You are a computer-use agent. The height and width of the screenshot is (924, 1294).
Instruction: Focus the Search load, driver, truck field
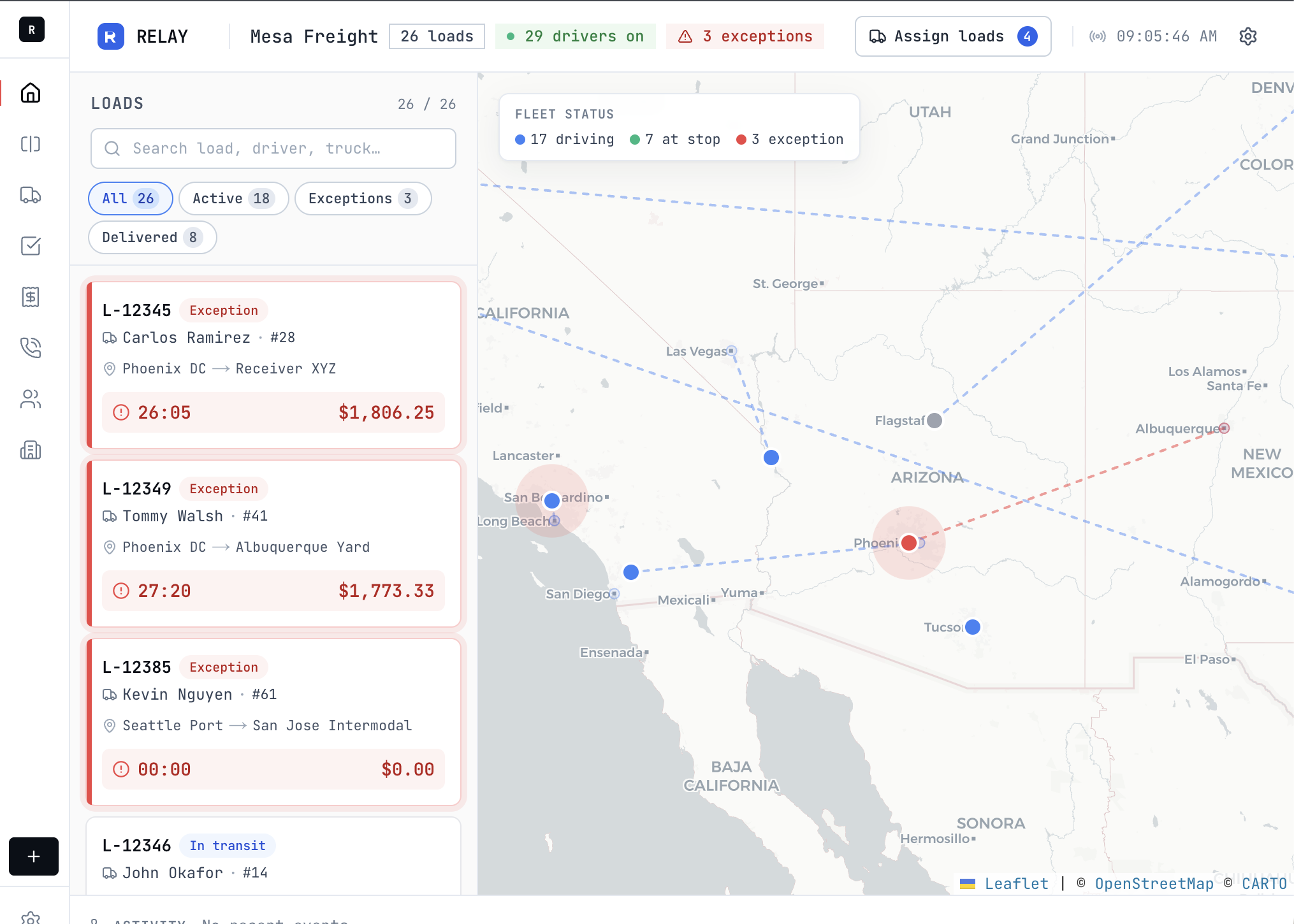click(x=273, y=148)
